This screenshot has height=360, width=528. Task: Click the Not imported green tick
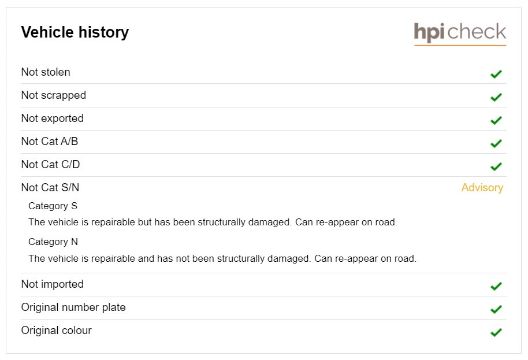(x=496, y=286)
